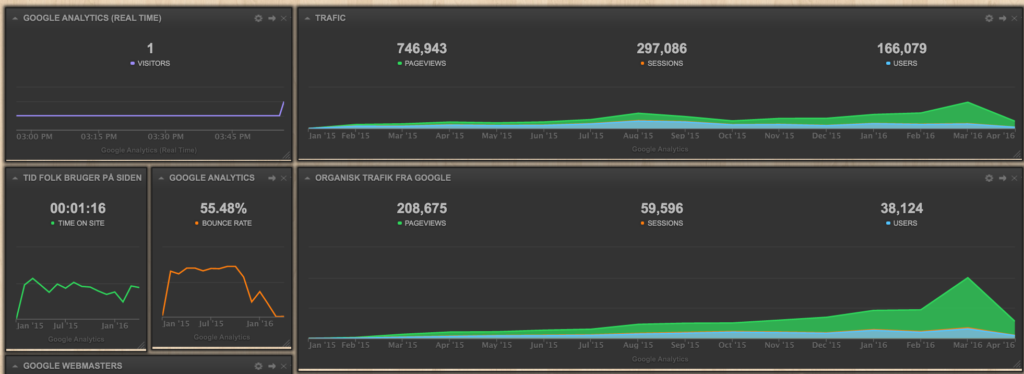Toggle Pageviews legend in Organisk Trafik widget

(x=422, y=223)
